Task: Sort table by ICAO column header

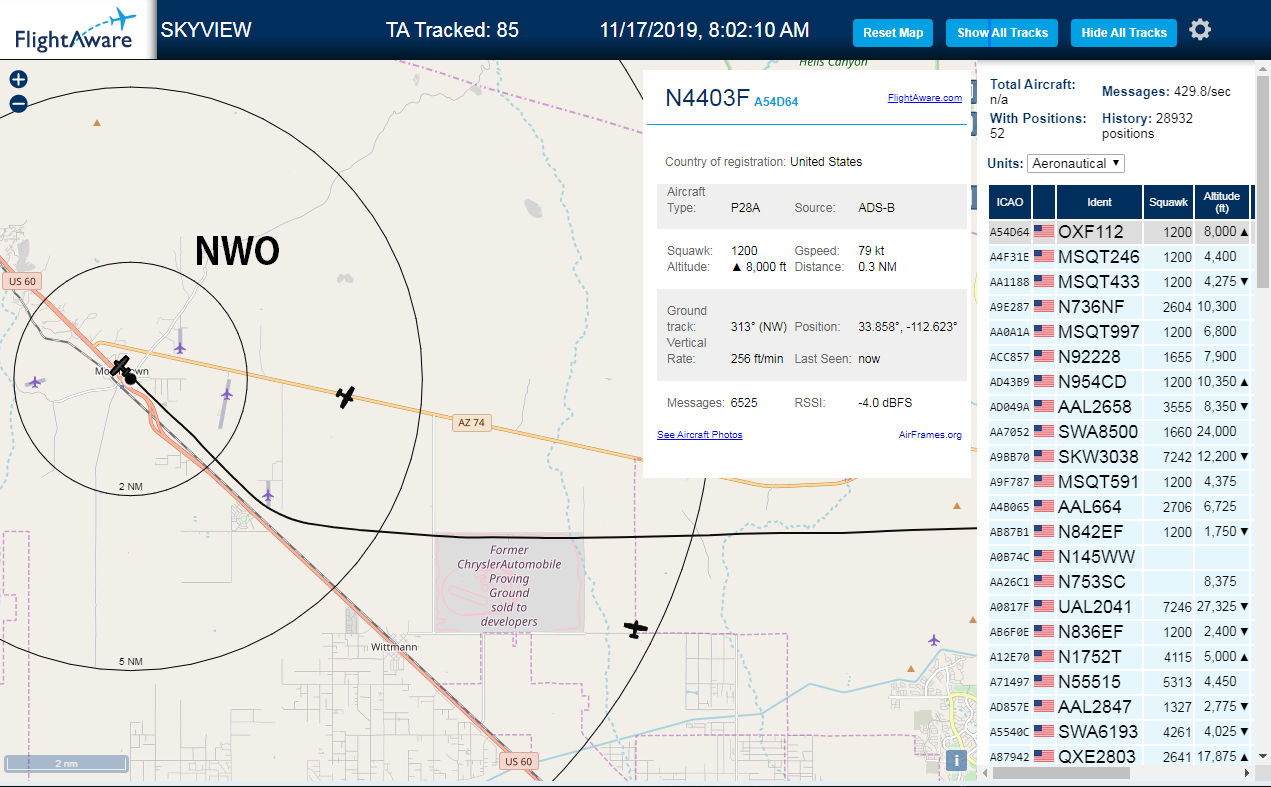Action: [x=1010, y=202]
